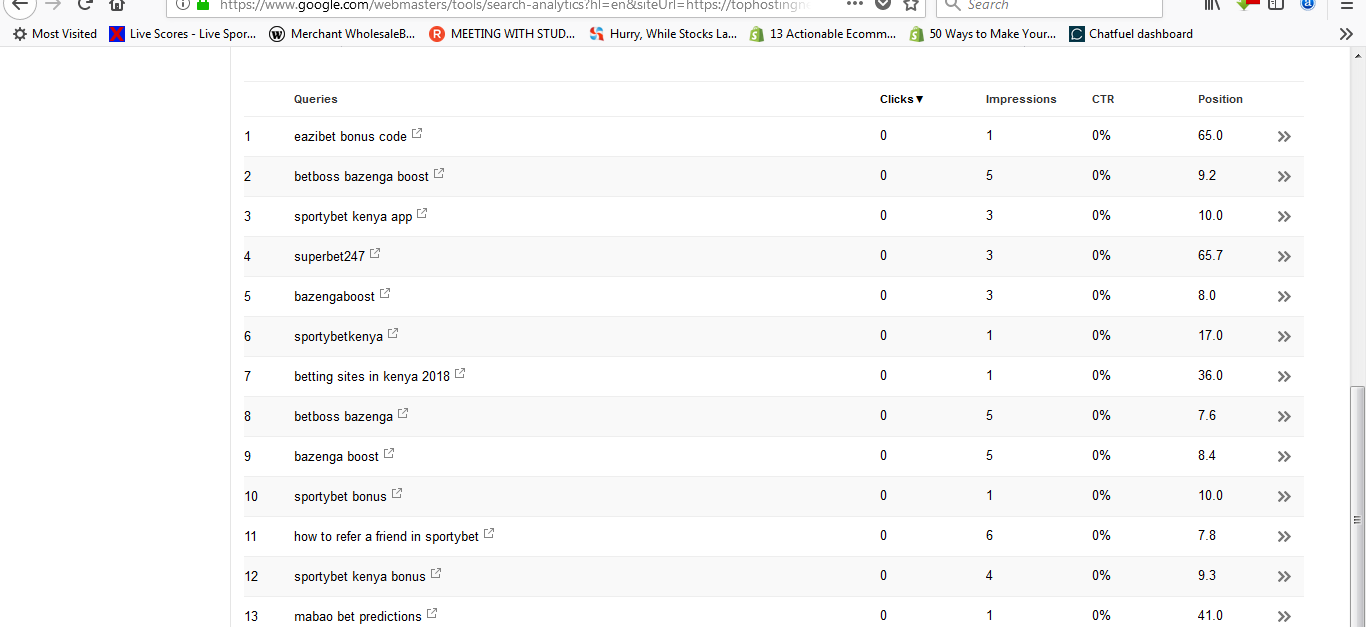1366x627 pixels.
Task: Open external link icon beside betboss bazenga boost
Action: tap(439, 174)
